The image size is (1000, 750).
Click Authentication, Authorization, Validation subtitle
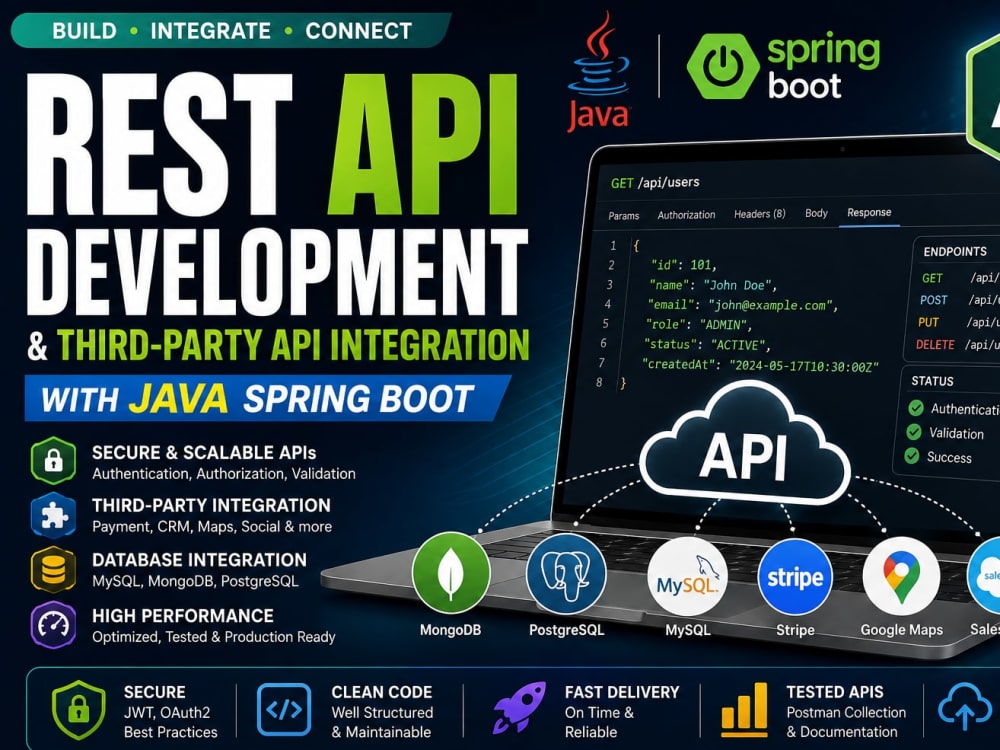(x=224, y=474)
